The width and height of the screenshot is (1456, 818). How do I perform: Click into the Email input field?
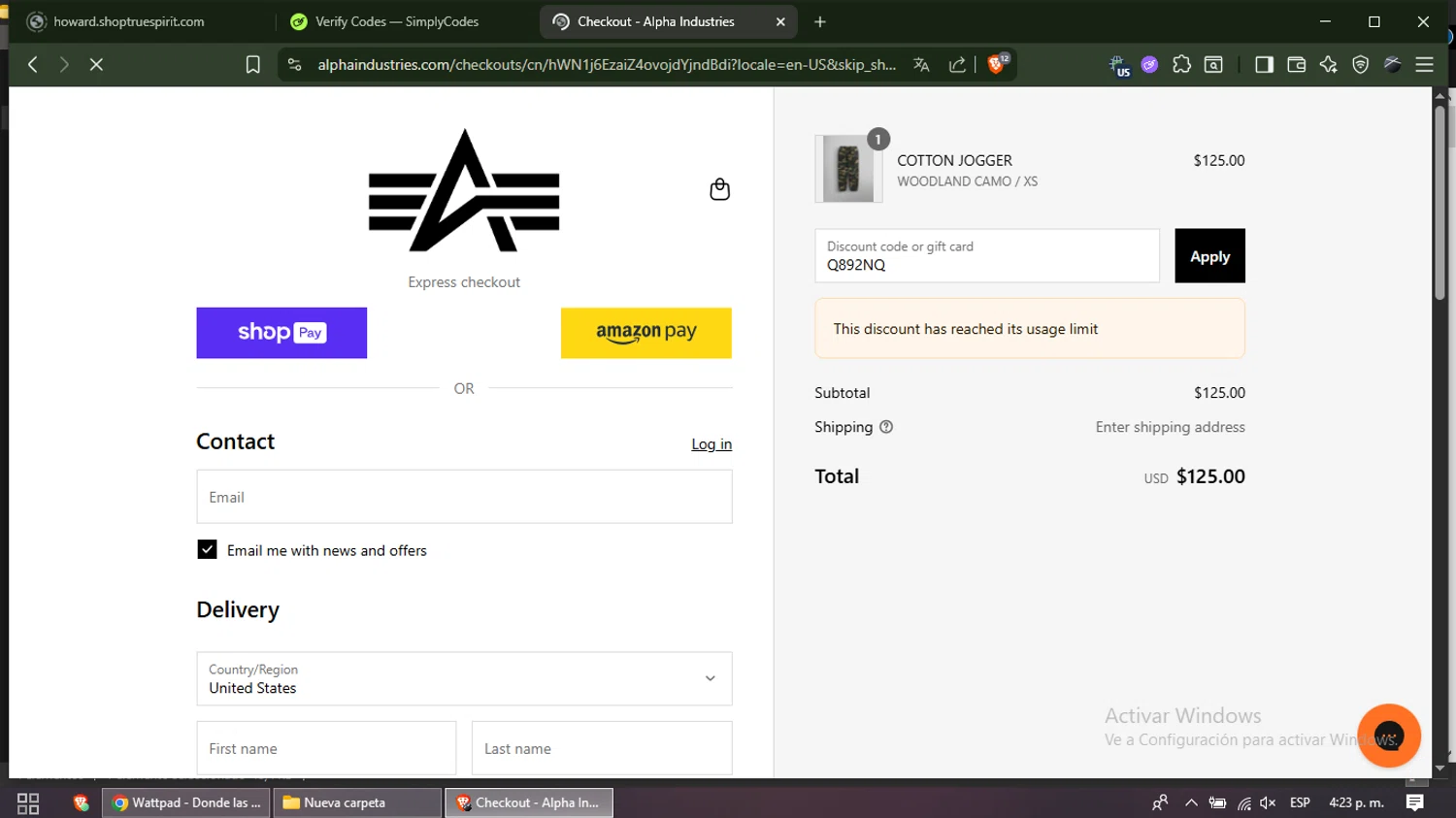pos(464,497)
